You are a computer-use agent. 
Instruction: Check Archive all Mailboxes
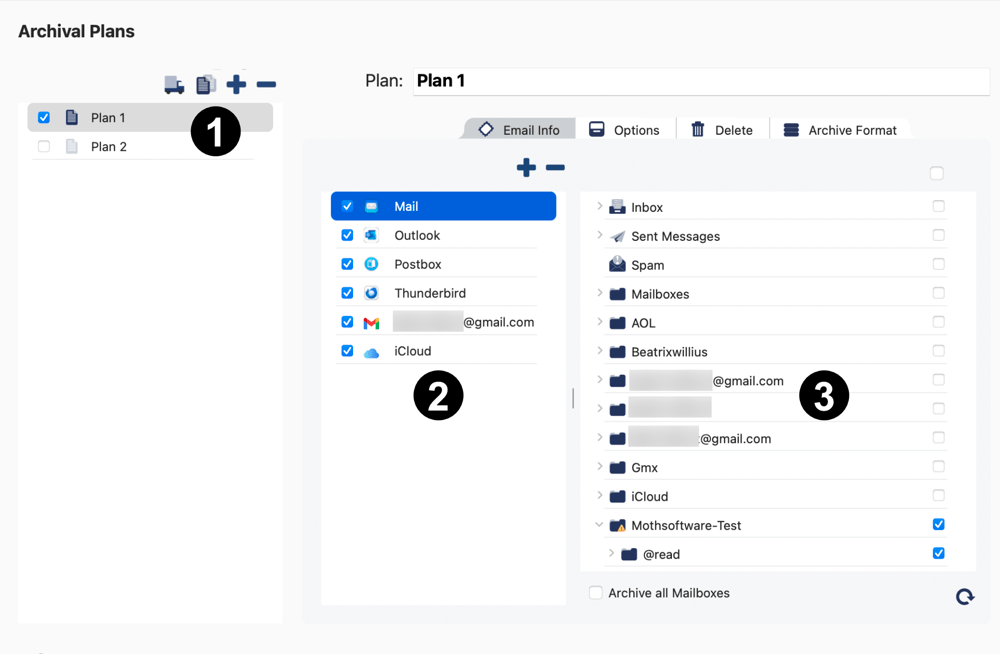point(596,593)
